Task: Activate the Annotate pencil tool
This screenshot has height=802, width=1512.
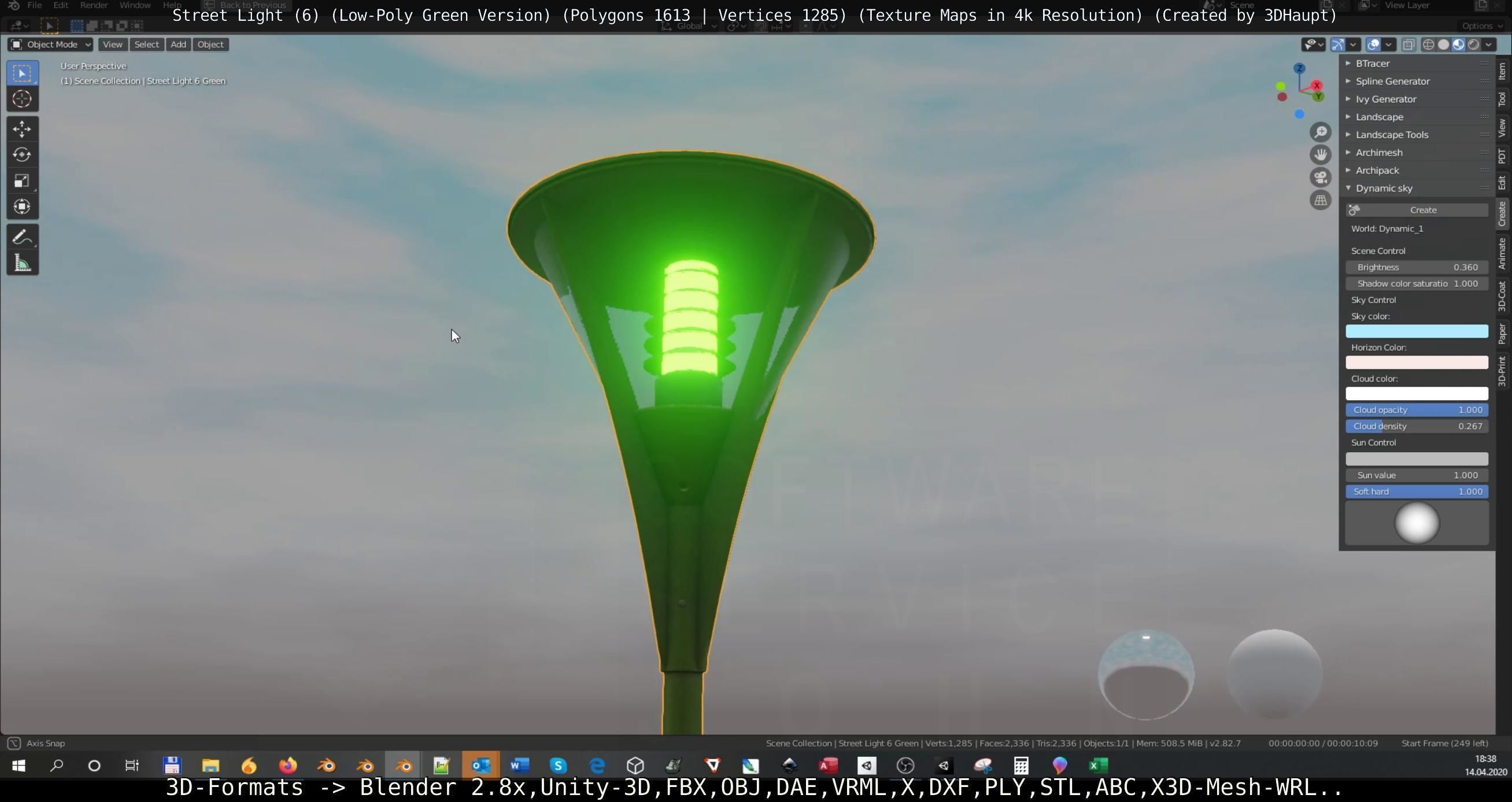Action: 23,238
